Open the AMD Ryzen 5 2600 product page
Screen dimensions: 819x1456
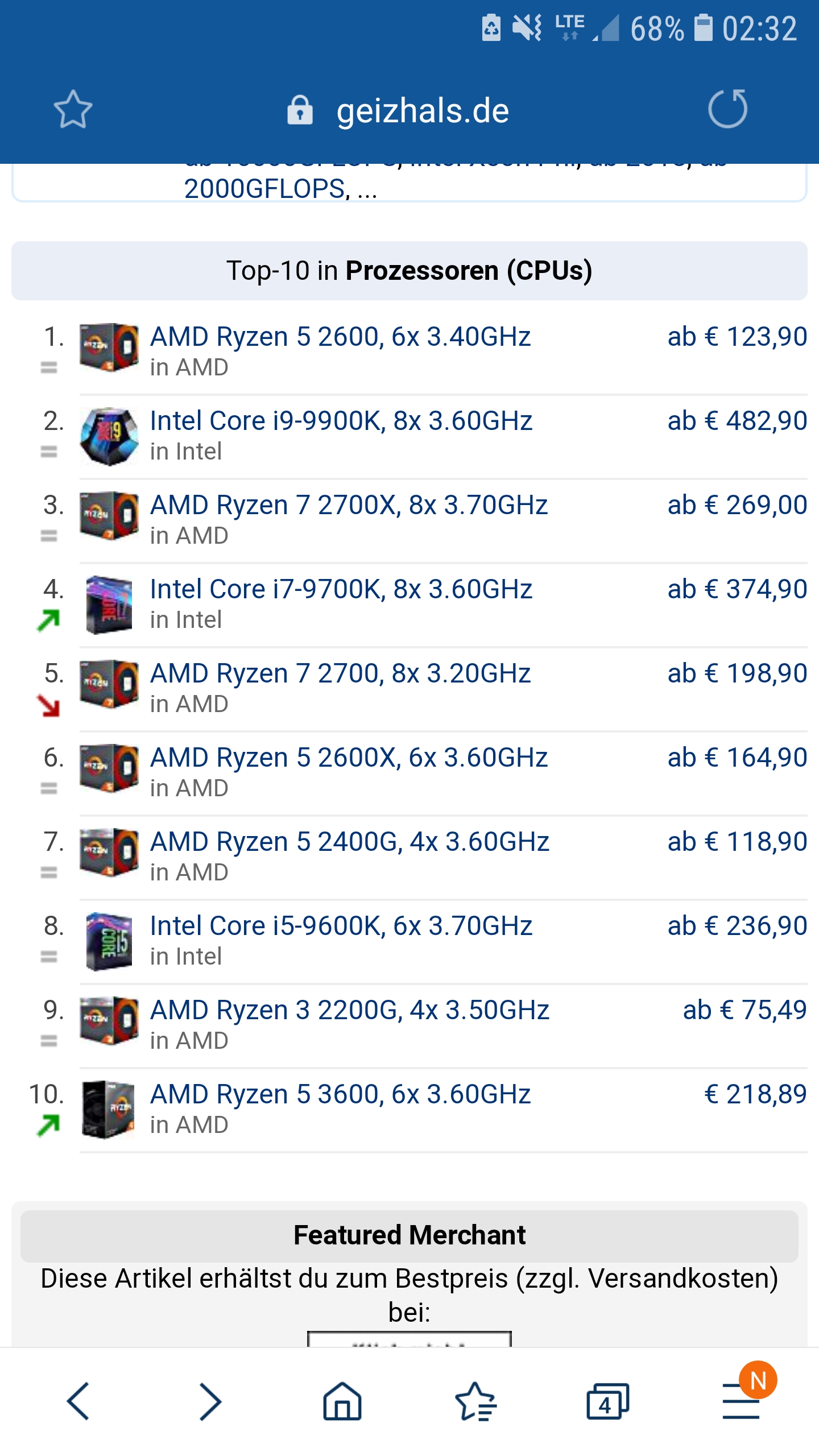pyautogui.click(x=340, y=337)
